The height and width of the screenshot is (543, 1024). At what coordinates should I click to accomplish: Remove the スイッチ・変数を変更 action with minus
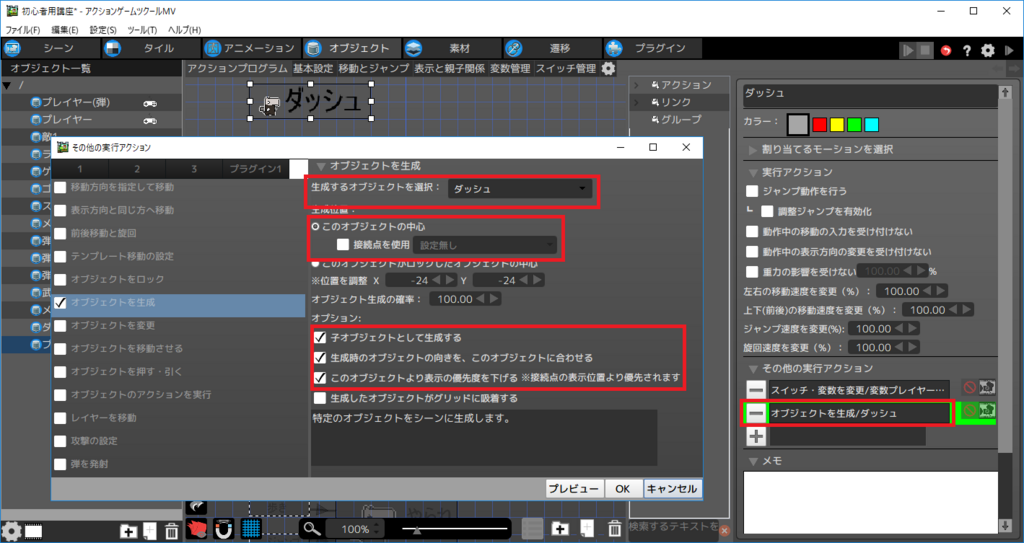pyautogui.click(x=756, y=390)
